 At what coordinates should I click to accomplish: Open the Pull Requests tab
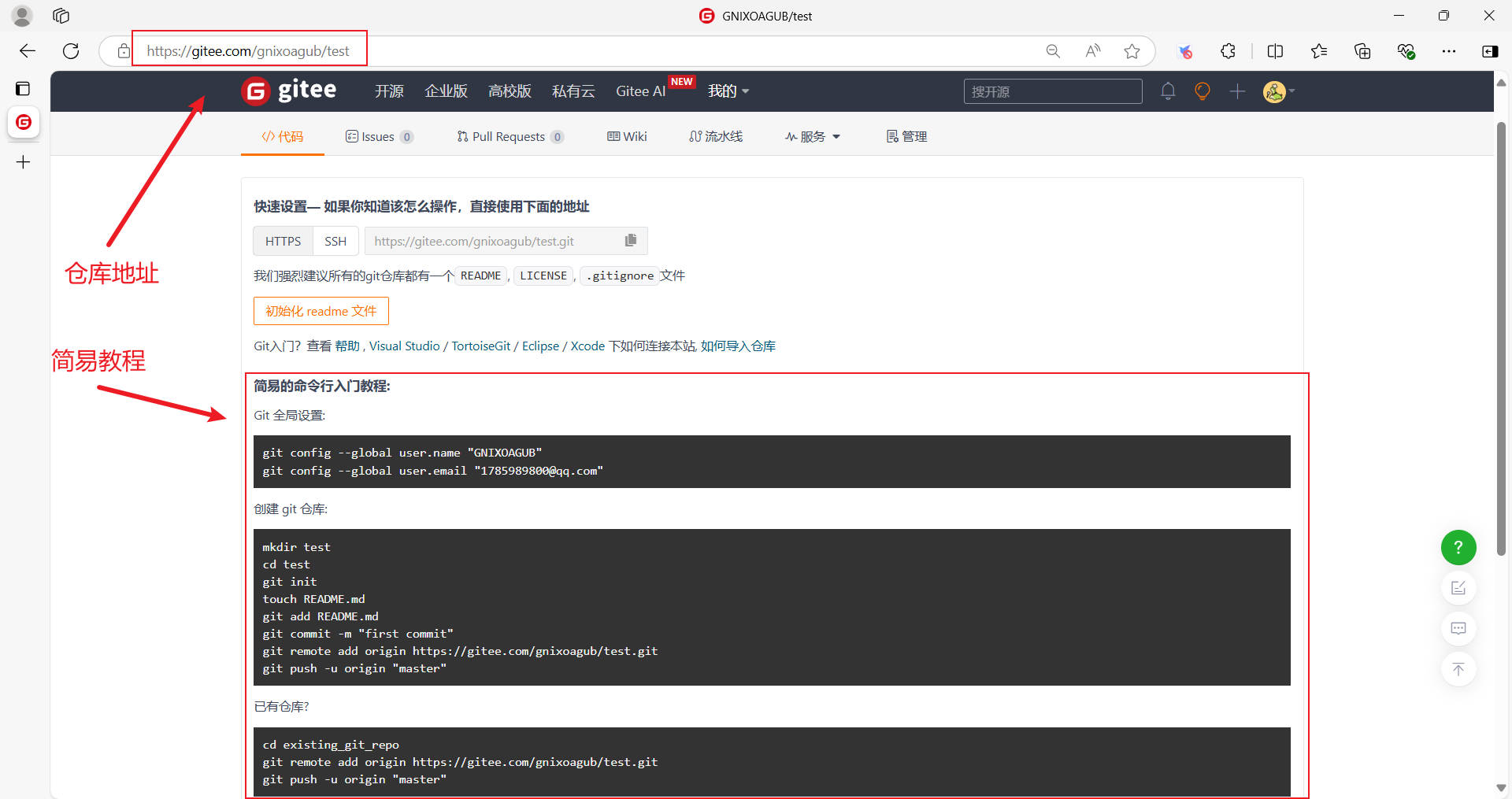510,137
